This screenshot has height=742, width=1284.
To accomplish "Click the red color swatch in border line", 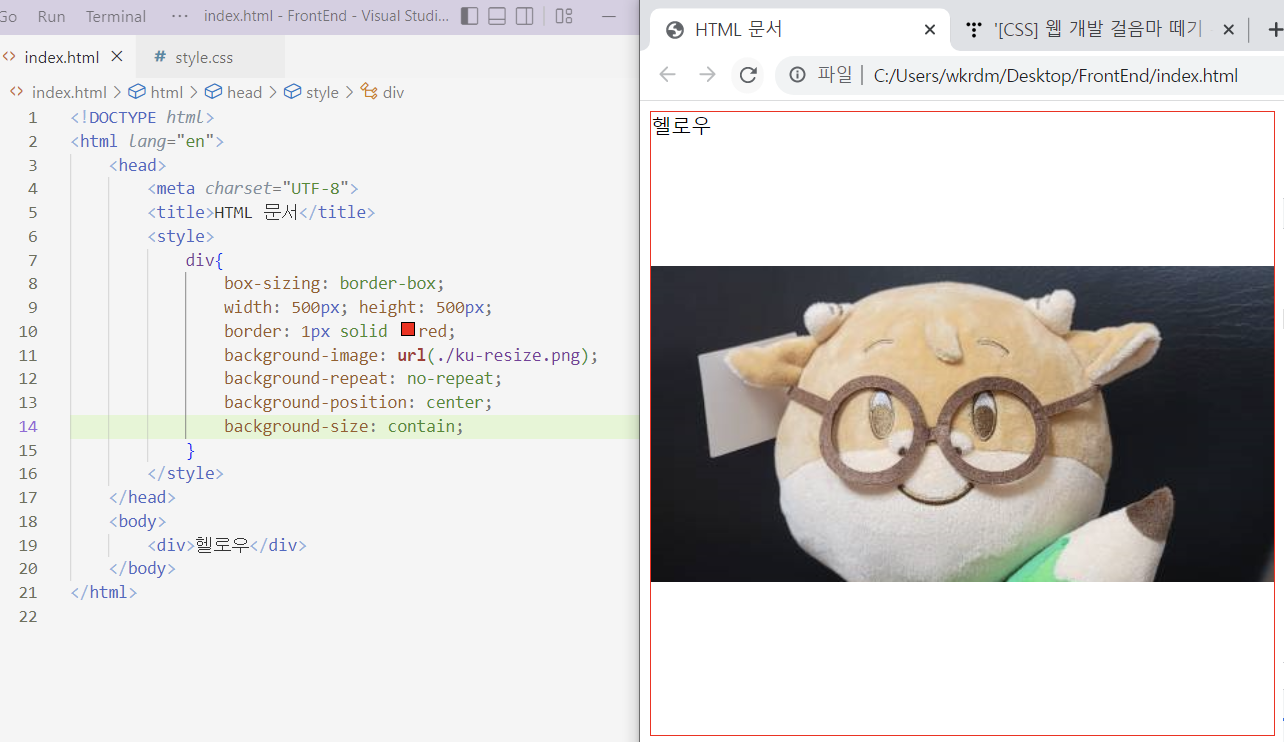I will coord(408,330).
